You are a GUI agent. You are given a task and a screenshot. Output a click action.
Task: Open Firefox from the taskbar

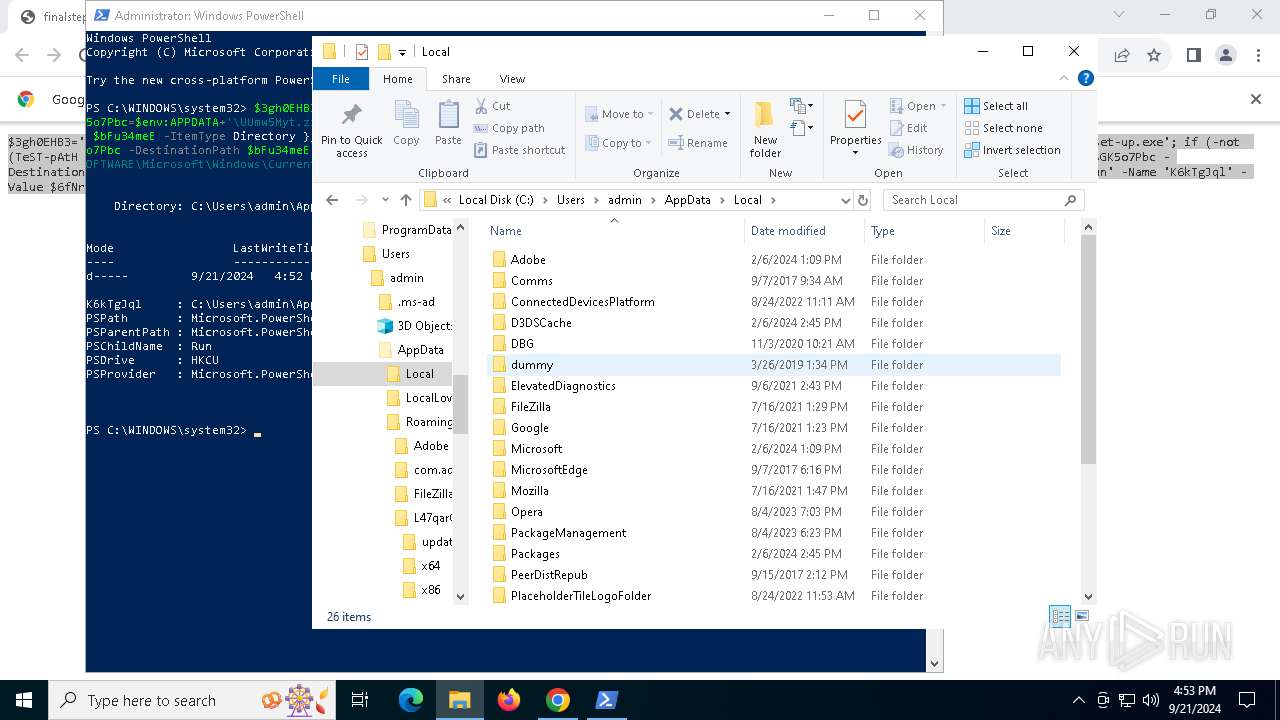click(509, 700)
